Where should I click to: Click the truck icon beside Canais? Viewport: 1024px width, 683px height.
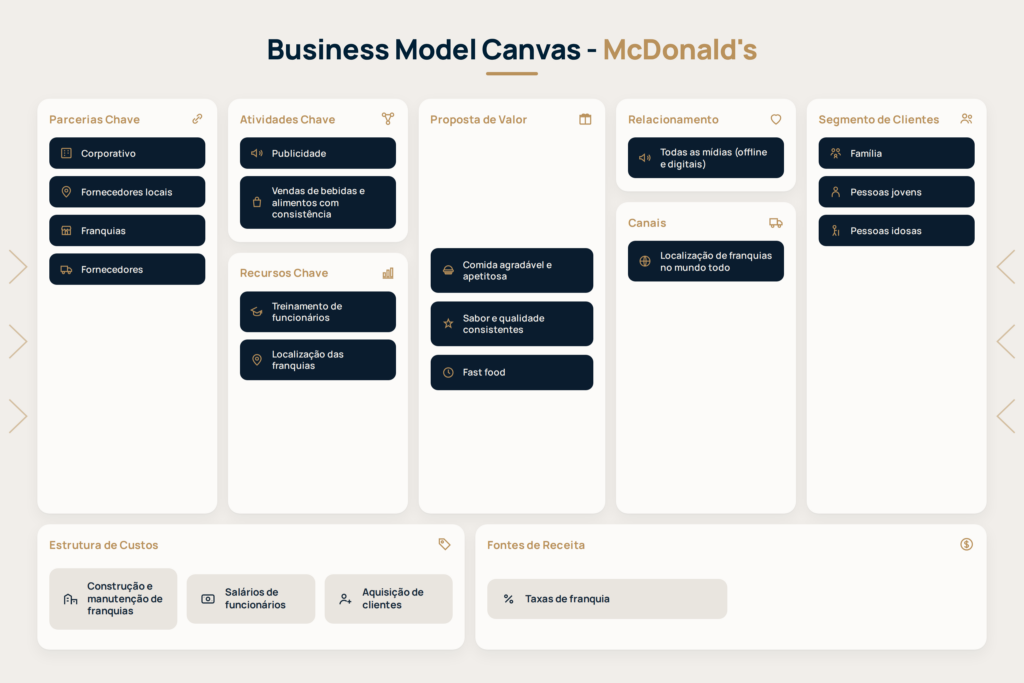[x=776, y=223]
